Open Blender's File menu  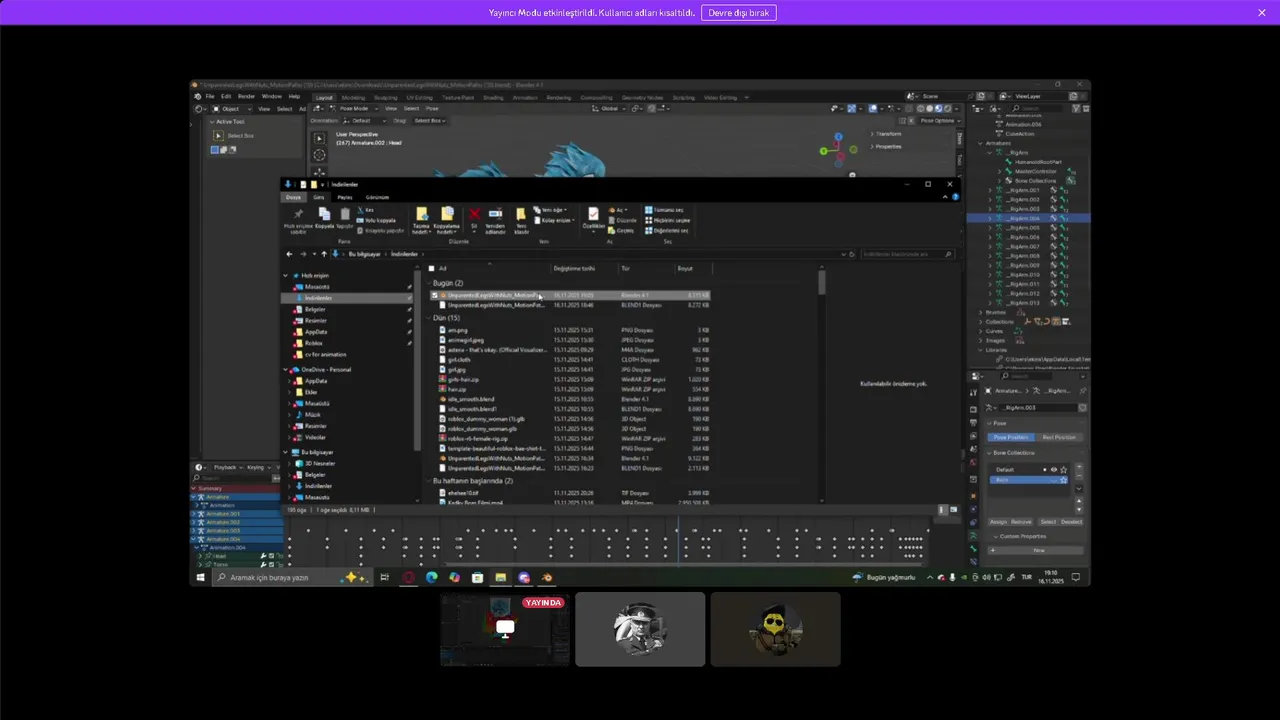coord(210,97)
